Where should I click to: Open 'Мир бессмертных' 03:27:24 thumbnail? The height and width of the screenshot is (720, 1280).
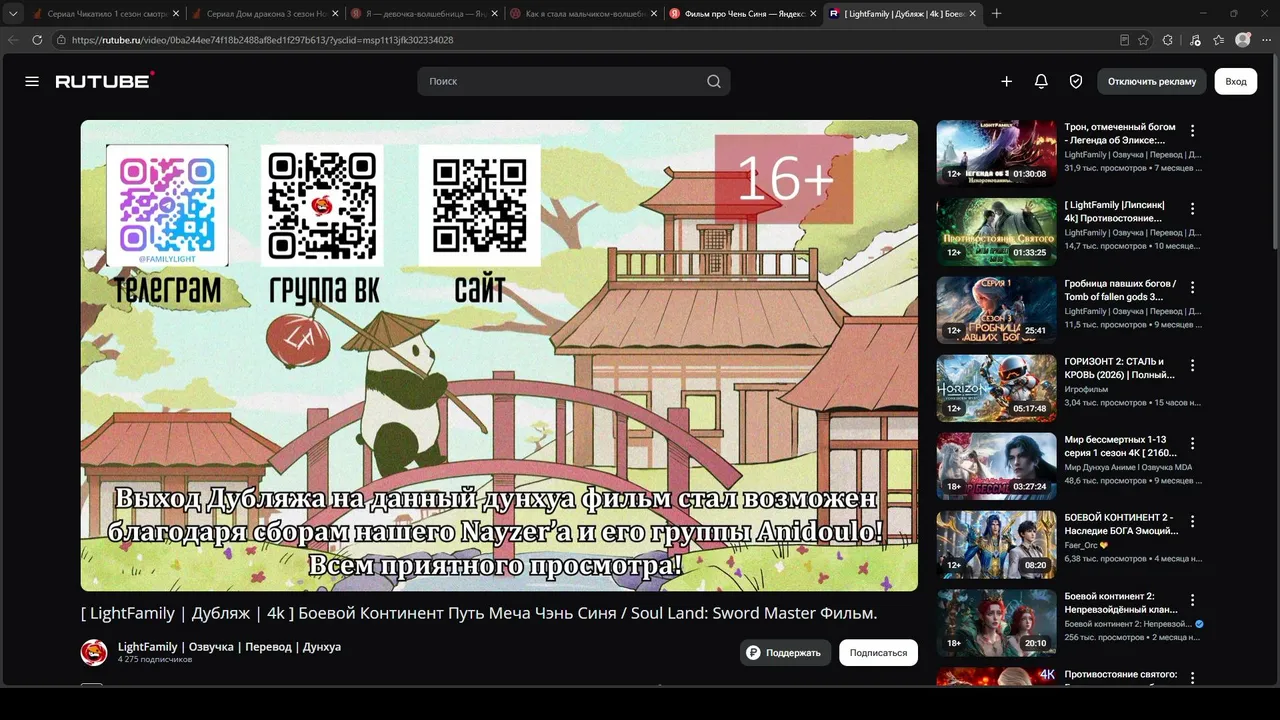996,466
